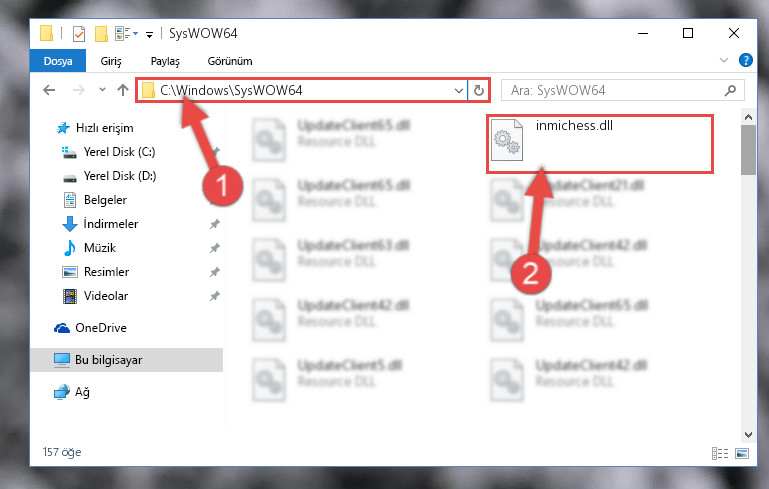The width and height of the screenshot is (769, 489).
Task: Open recent locations dropdown arrow
Action: 102,90
